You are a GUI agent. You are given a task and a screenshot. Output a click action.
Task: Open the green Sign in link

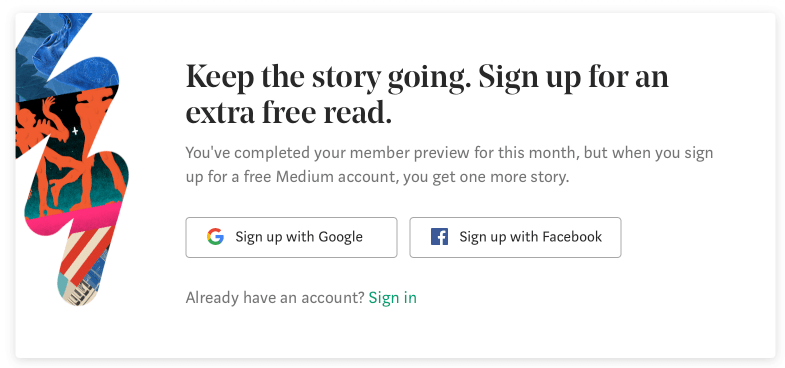click(392, 298)
